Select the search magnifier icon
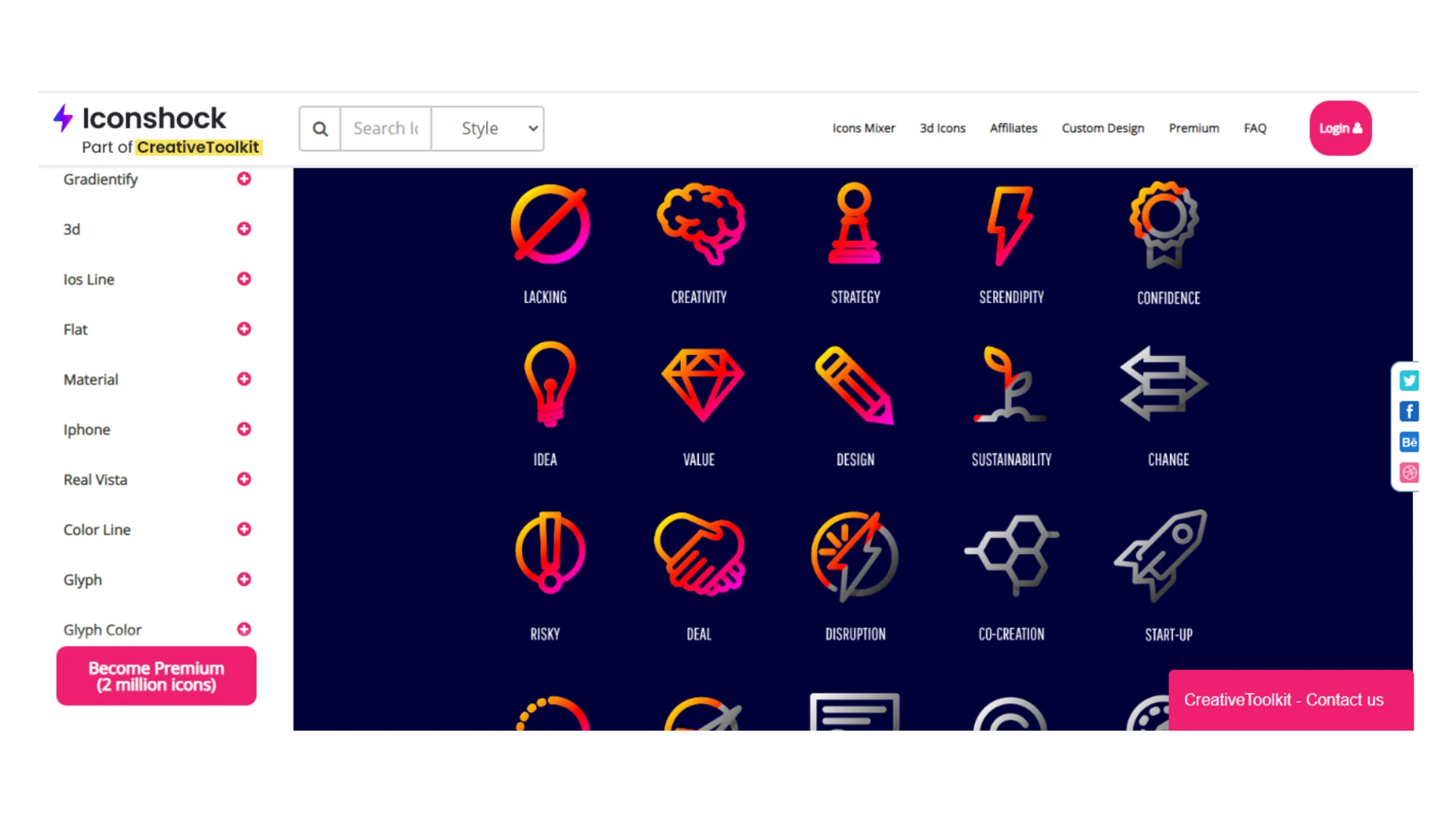This screenshot has width=1456, height=819. (x=319, y=128)
